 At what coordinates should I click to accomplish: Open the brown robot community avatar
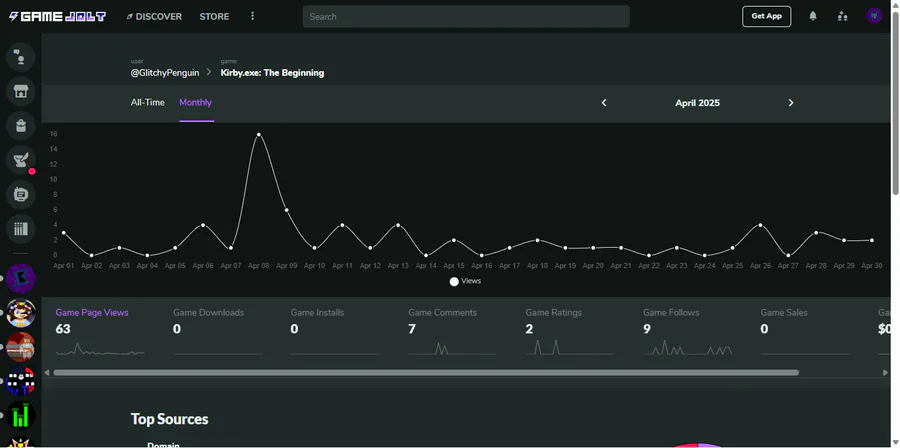[21, 347]
